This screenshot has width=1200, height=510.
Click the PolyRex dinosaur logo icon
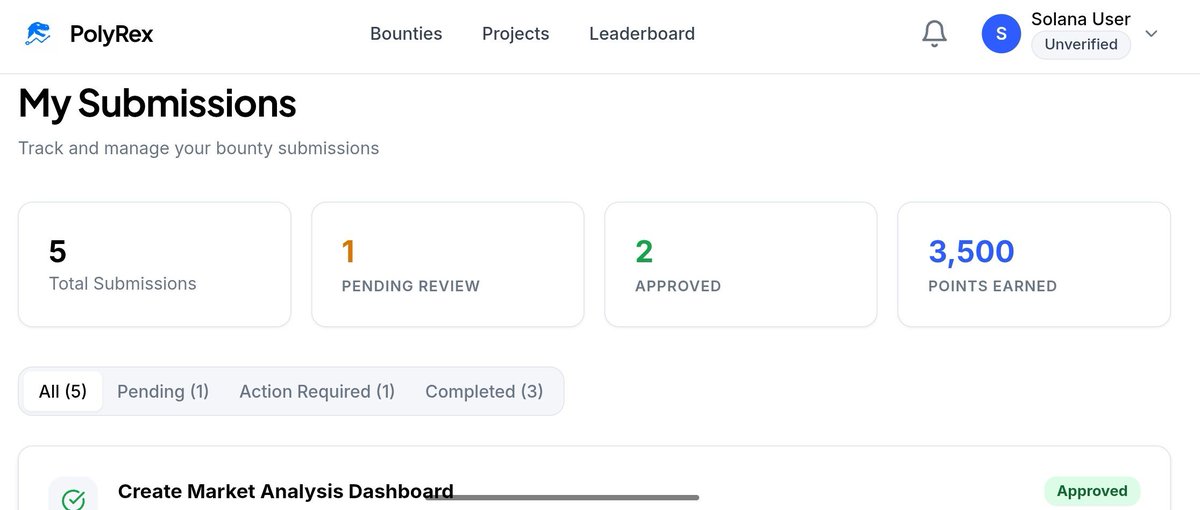coord(38,34)
